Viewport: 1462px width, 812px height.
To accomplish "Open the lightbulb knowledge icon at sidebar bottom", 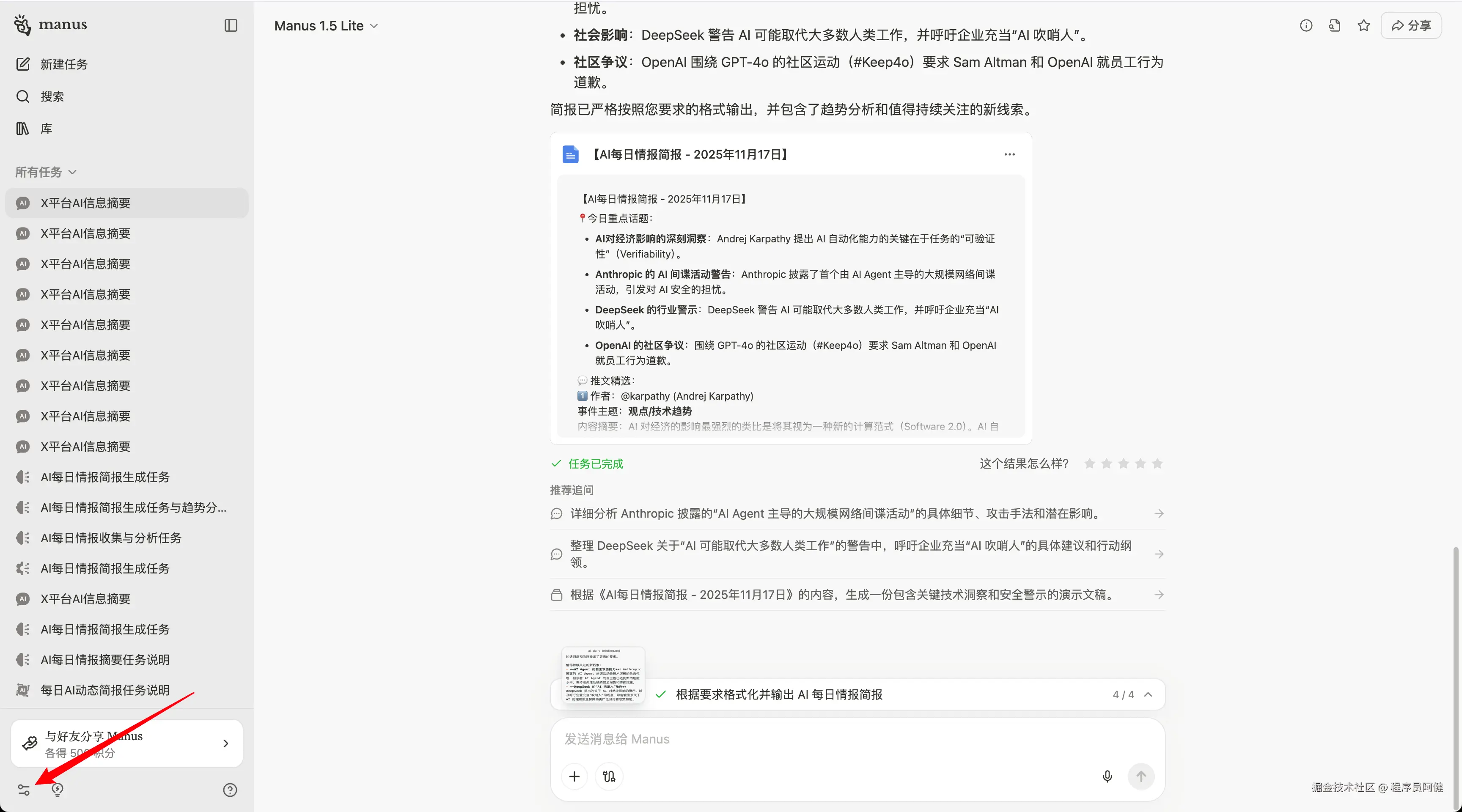I will pos(58,789).
